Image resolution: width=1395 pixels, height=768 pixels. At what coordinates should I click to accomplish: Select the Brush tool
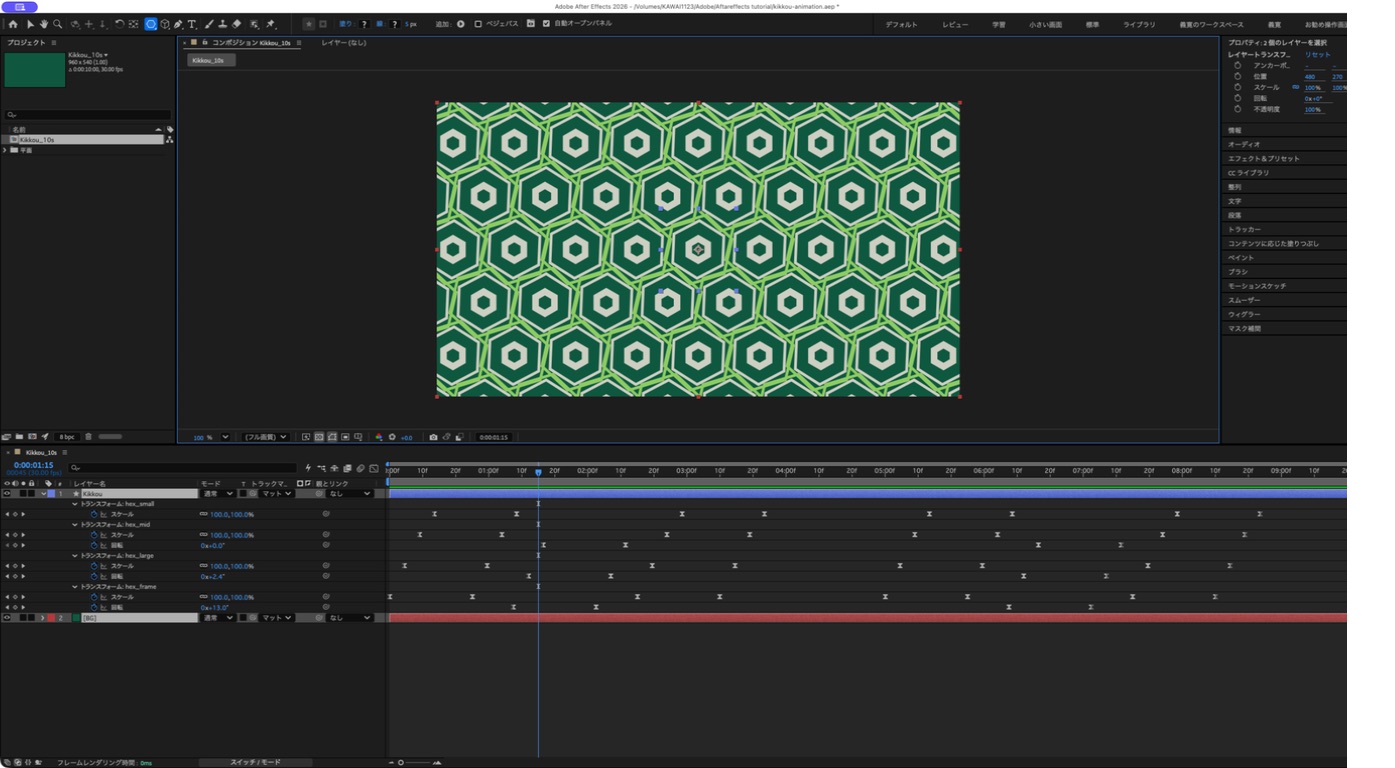(x=209, y=24)
